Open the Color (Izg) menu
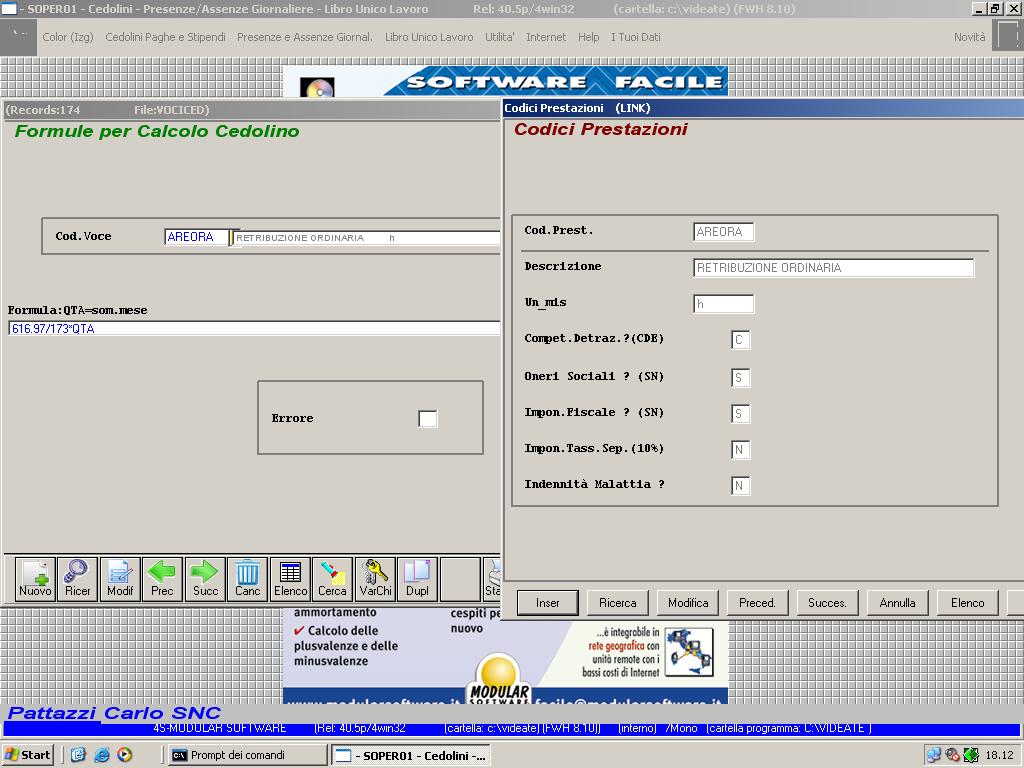Viewport: 1024px width, 768px height. point(68,37)
